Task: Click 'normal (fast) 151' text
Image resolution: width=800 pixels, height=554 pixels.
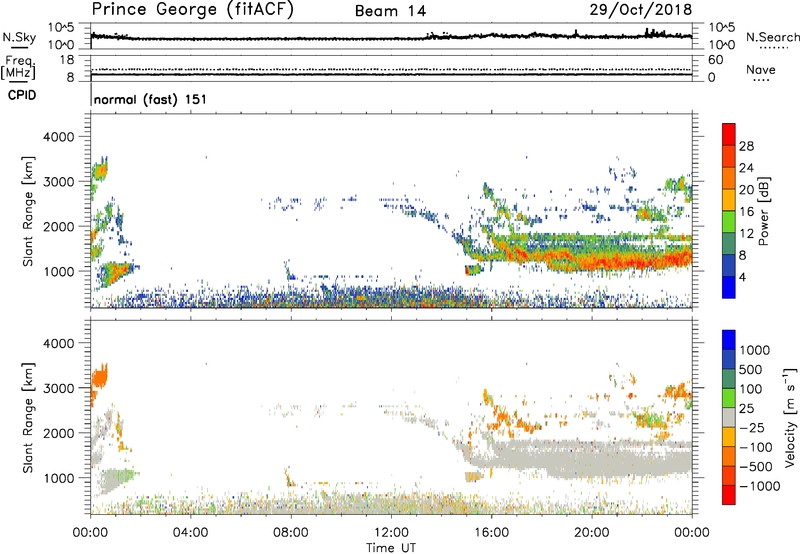Action: [151, 99]
